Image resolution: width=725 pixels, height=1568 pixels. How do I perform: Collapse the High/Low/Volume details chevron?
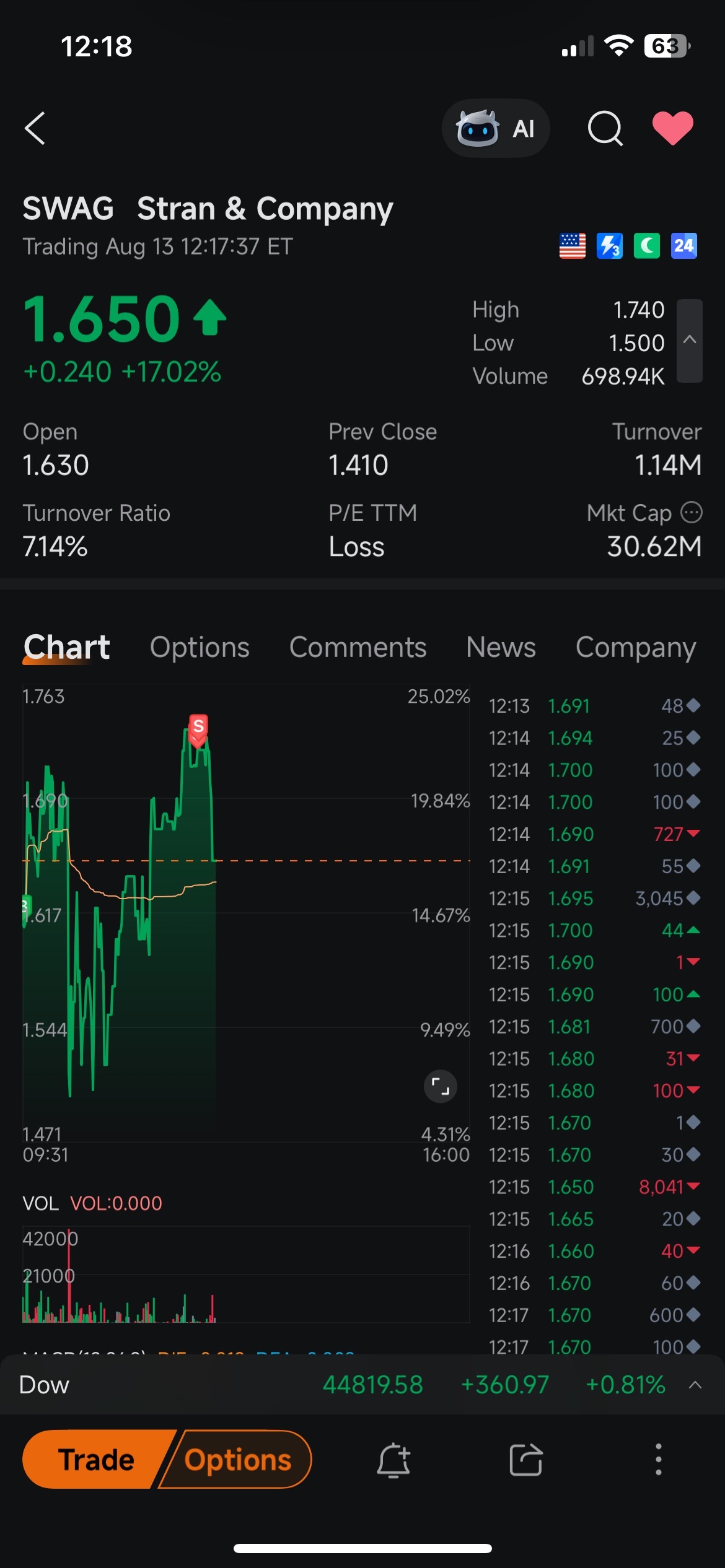(690, 341)
